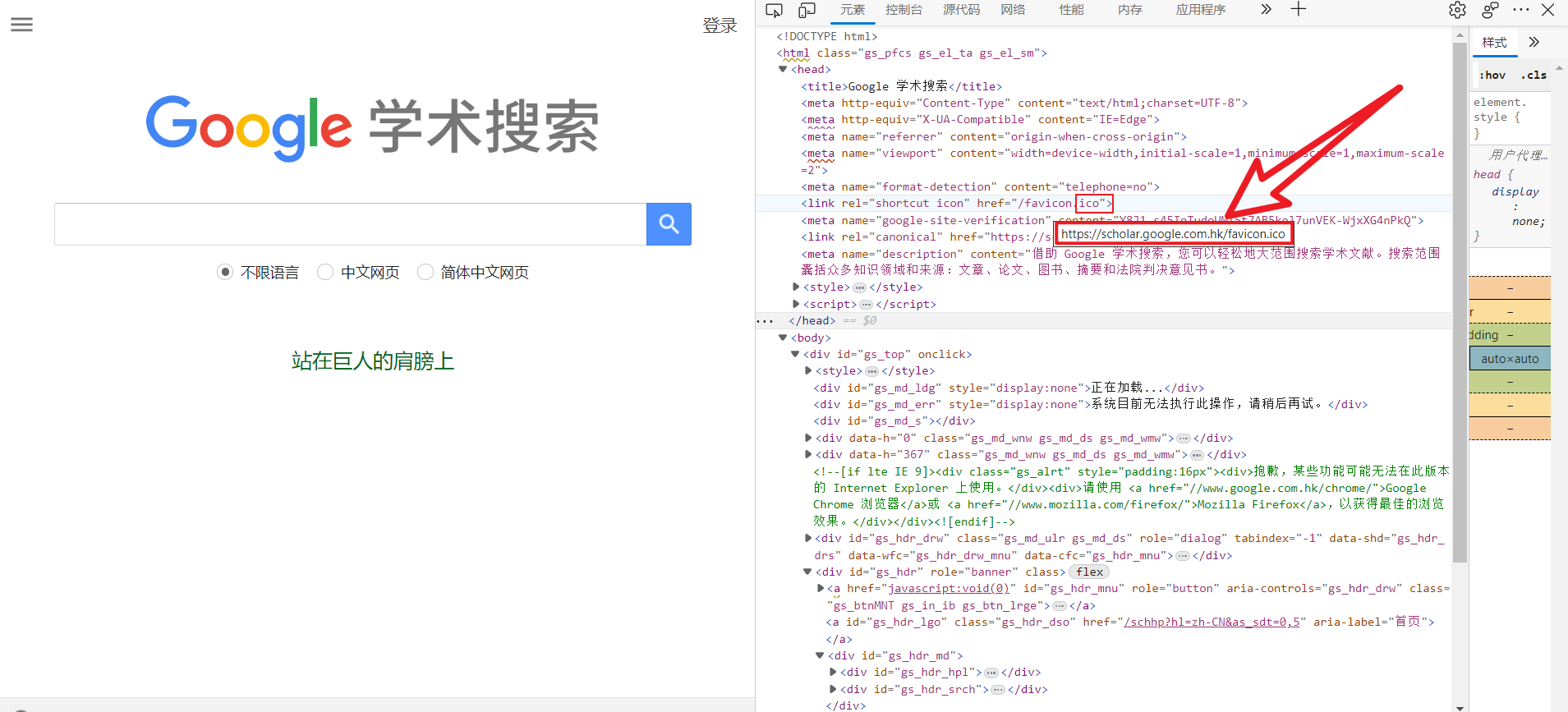1568x712 pixels.
Task: Click the DOM scrollbar down arrow
Action: coord(1460,707)
